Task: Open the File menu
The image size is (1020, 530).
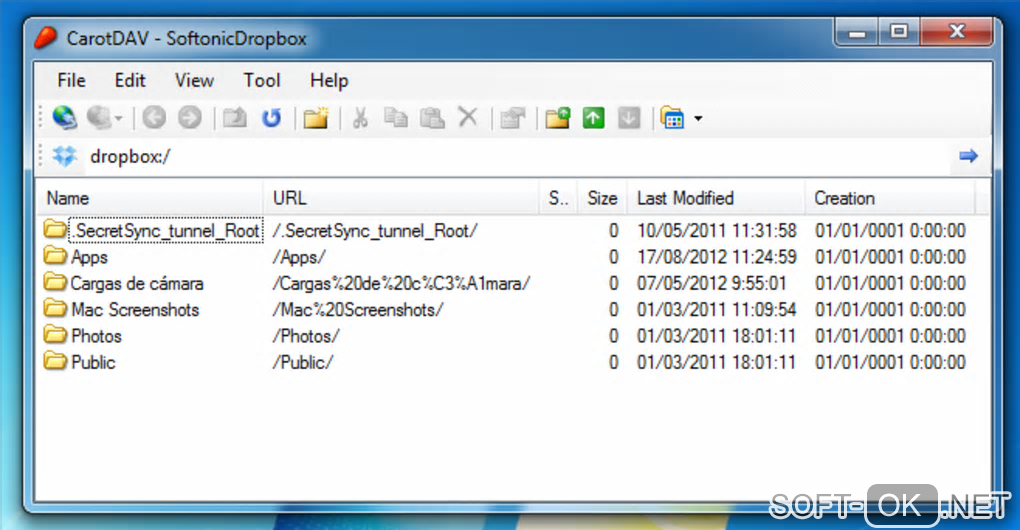Action: click(x=71, y=80)
